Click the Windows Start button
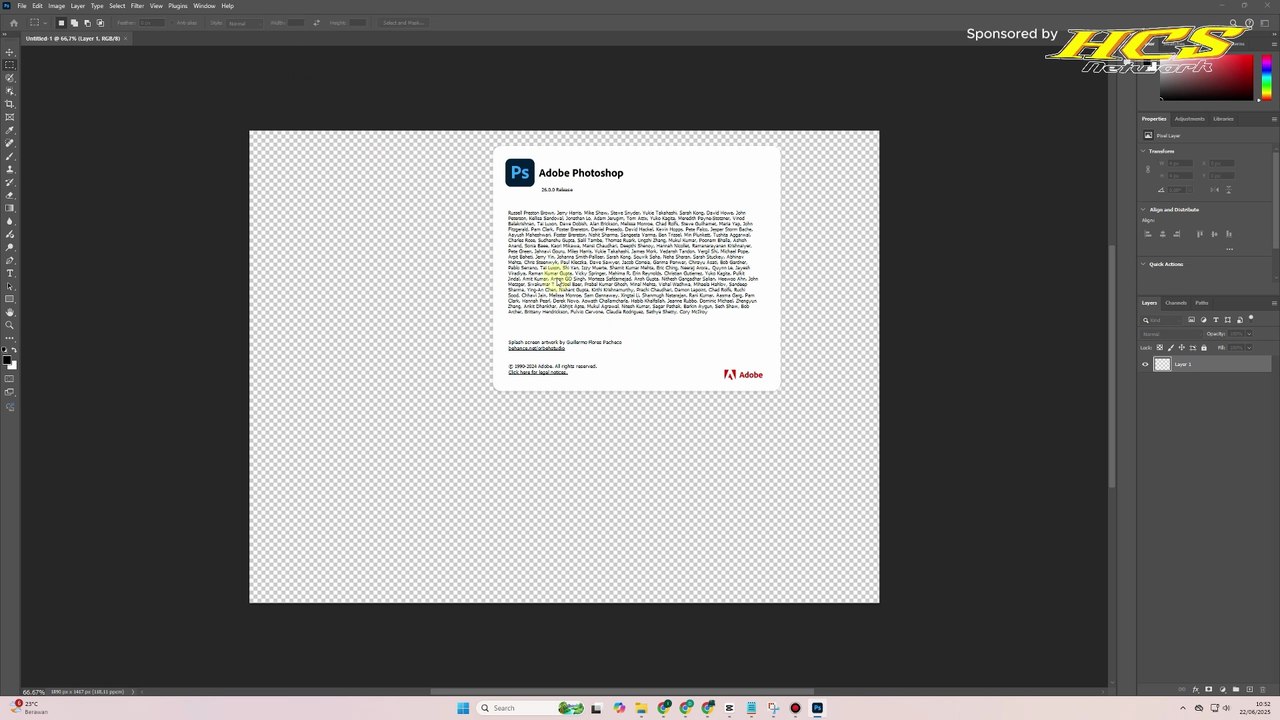1280x720 pixels. (x=463, y=708)
